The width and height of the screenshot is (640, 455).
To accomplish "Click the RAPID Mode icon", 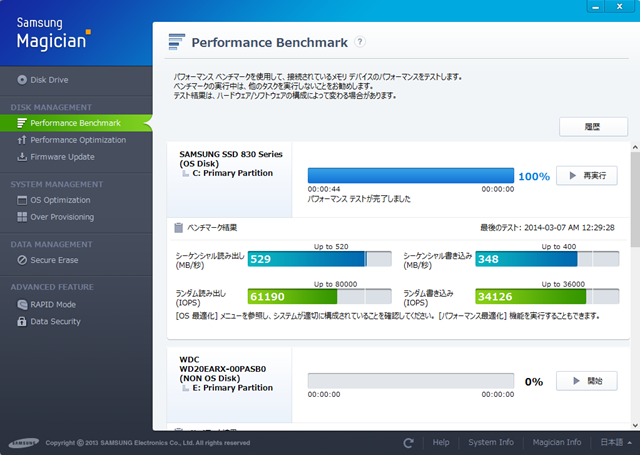I will (22, 305).
